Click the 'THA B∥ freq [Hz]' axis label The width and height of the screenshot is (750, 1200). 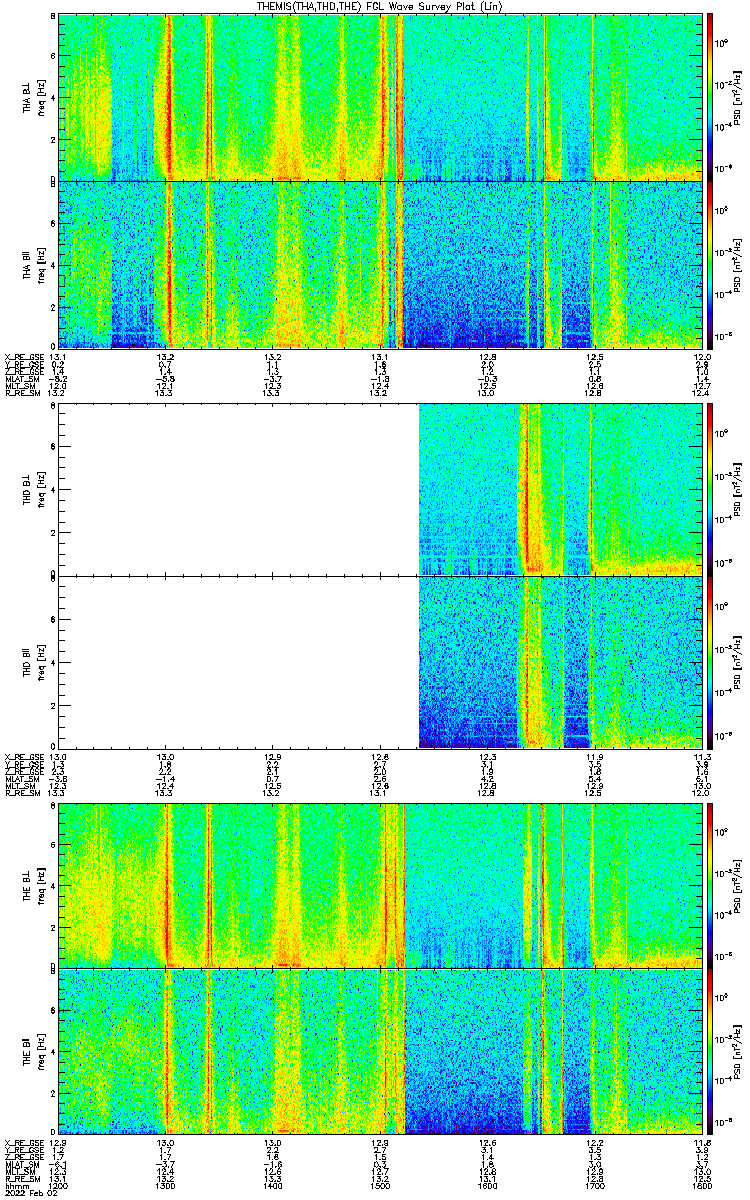[x=34, y=264]
